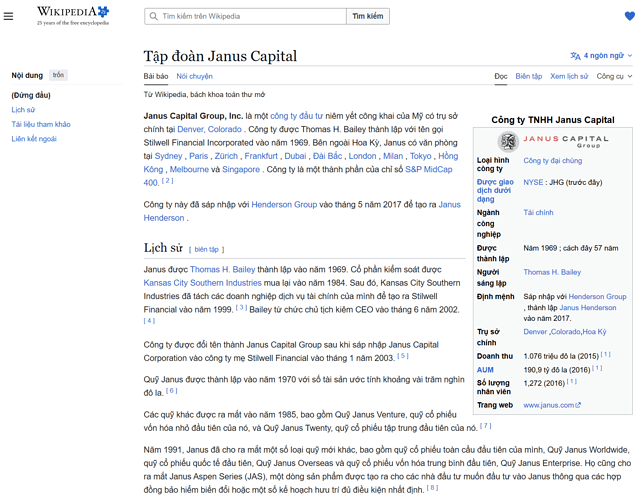The width and height of the screenshot is (637, 500).
Task: Open the công ty đầu tư link
Action: click(x=297, y=116)
